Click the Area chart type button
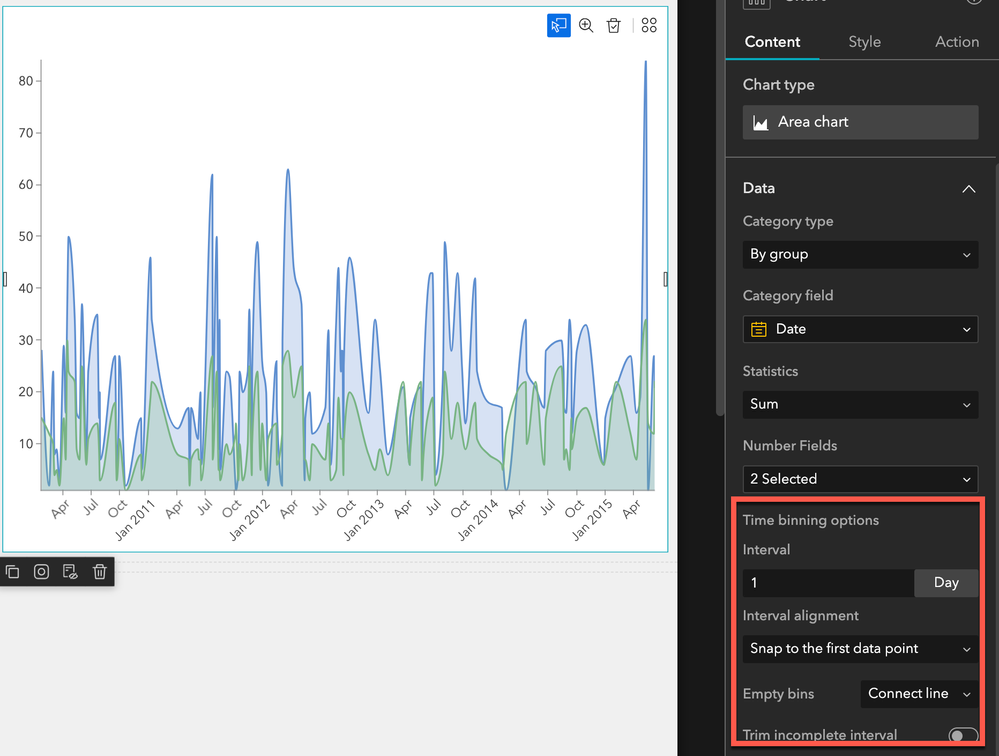This screenshot has height=756, width=999. click(x=860, y=122)
